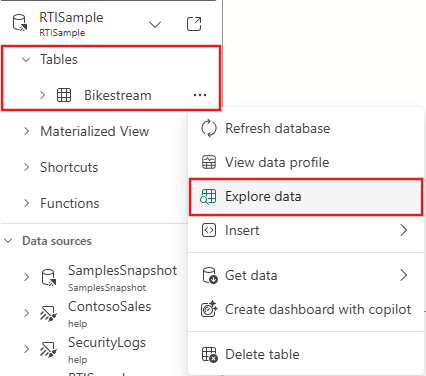Collapse the Data sources section

[8, 241]
